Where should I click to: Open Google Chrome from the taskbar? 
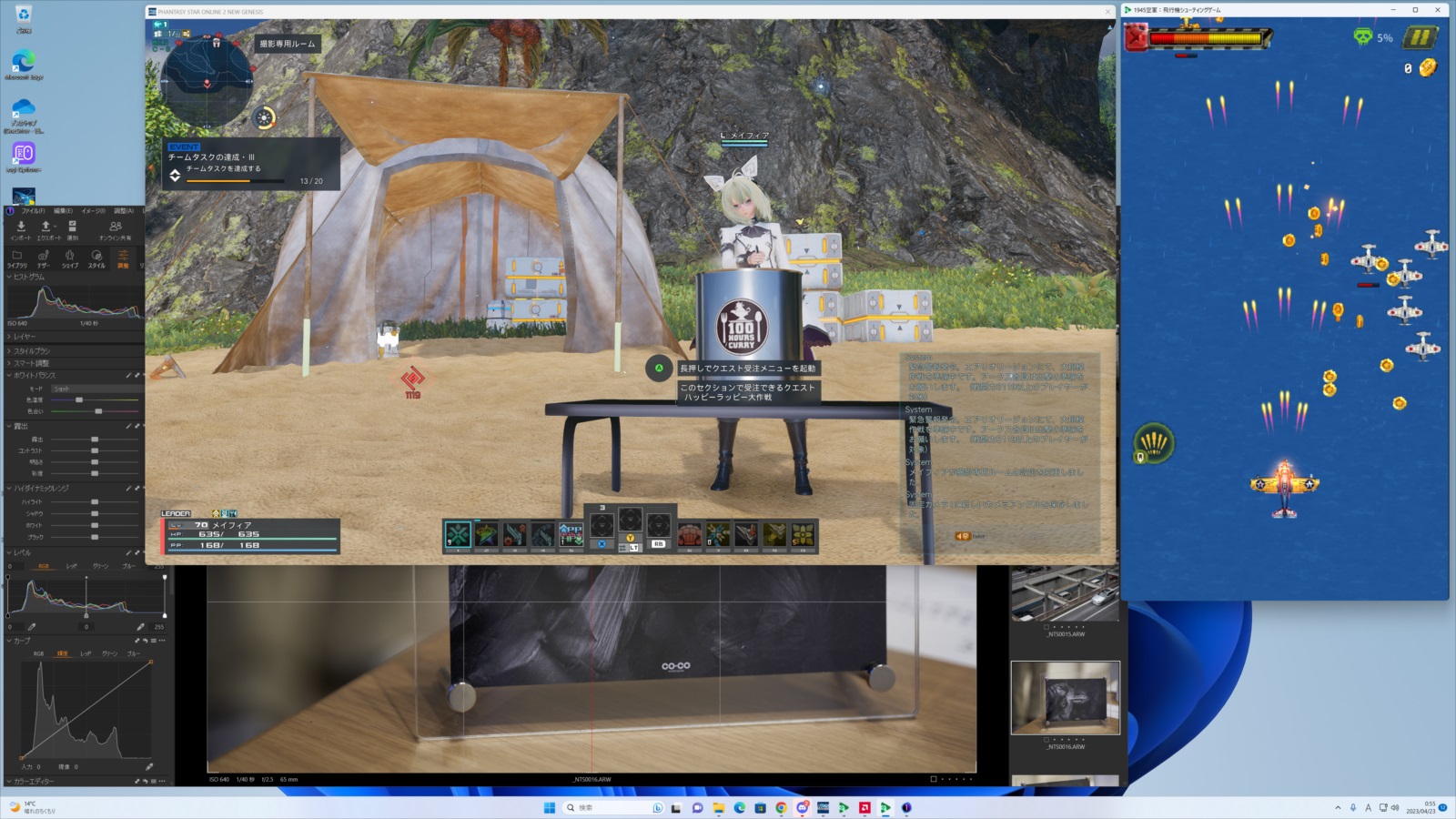[781, 807]
